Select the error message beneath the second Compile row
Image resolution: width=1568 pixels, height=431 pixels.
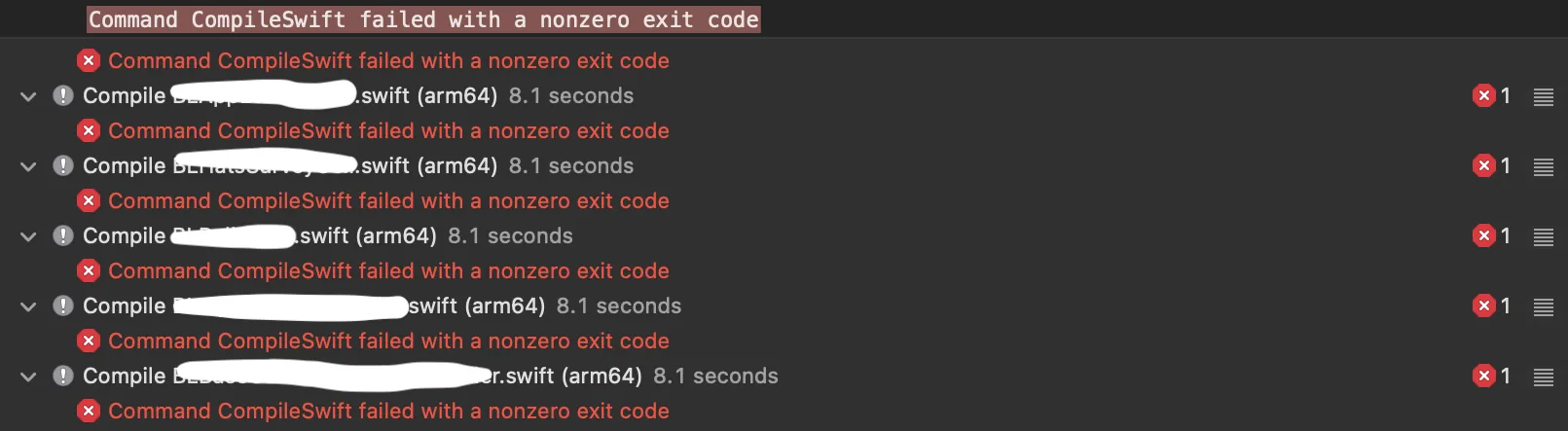point(388,200)
